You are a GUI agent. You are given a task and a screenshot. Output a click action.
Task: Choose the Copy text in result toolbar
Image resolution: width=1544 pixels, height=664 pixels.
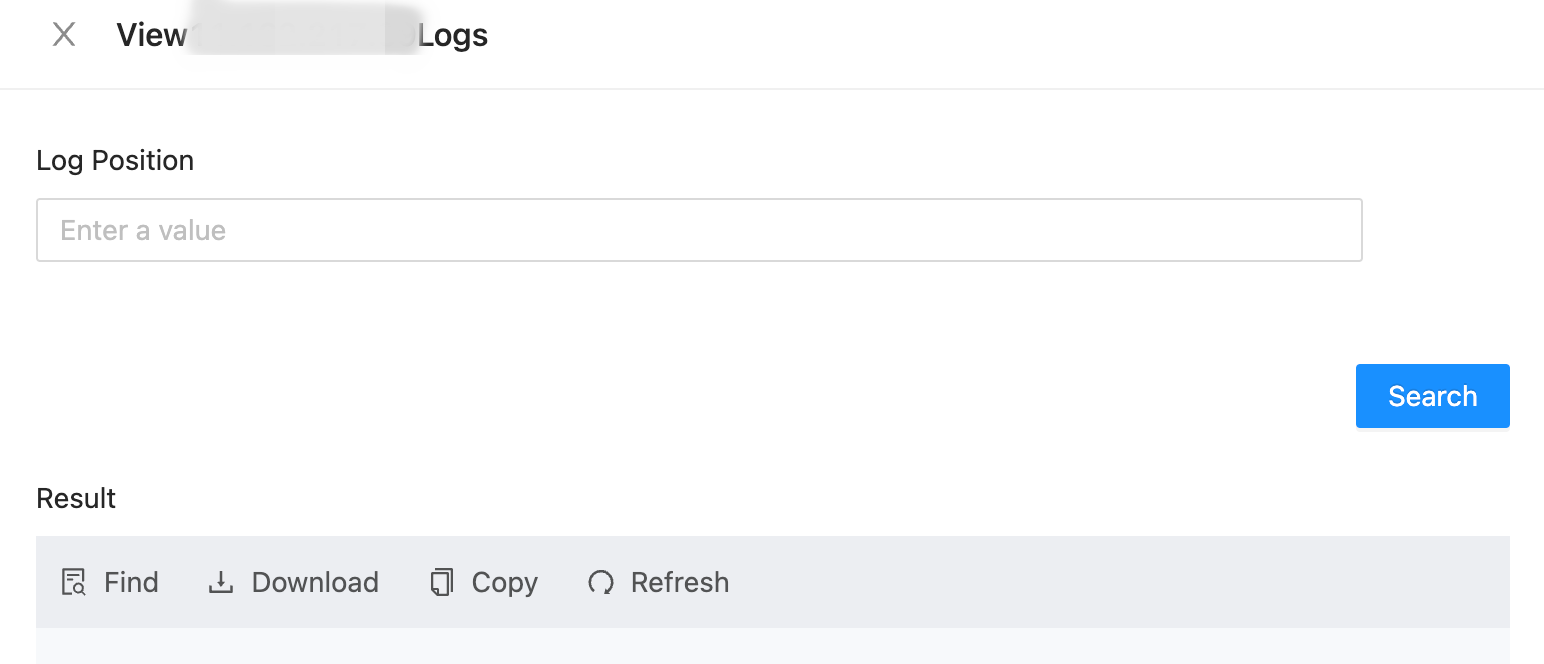504,582
